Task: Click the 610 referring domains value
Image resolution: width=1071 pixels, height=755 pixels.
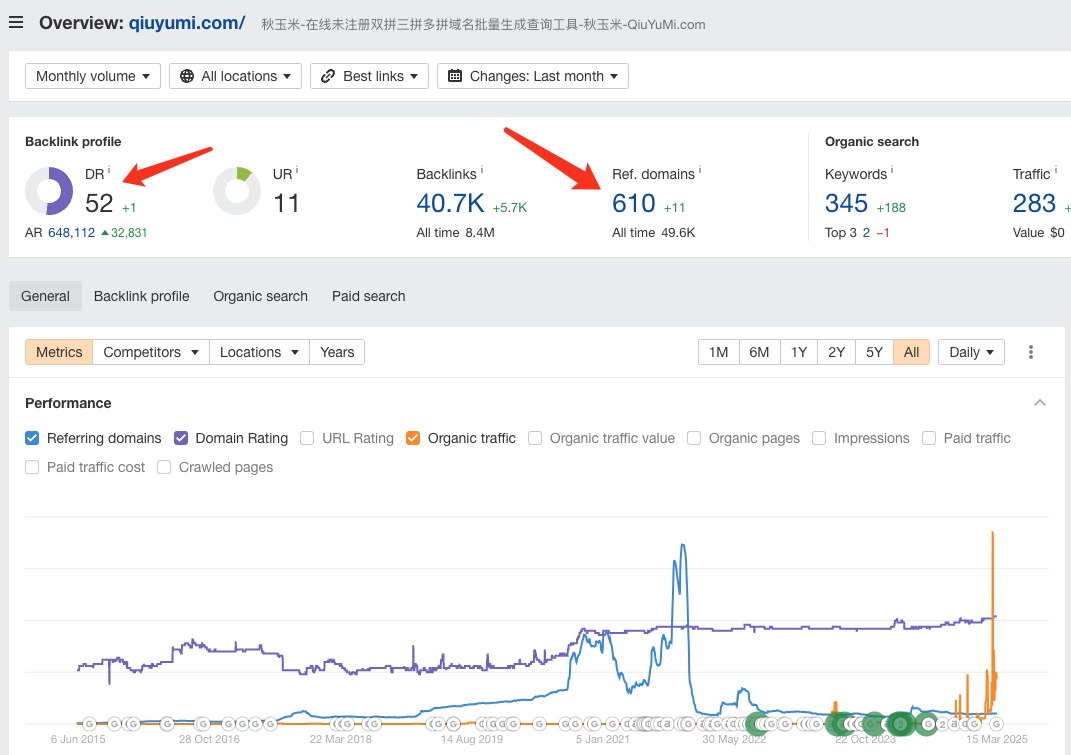Action: click(633, 203)
